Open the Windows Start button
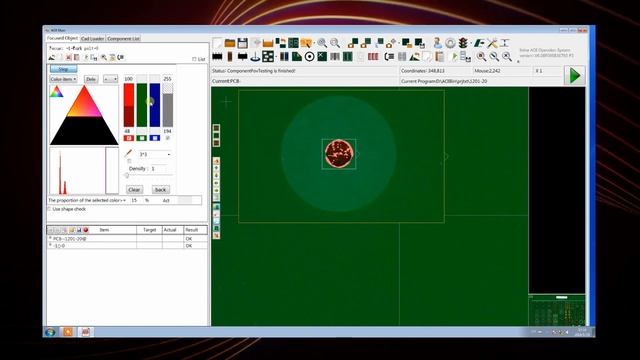 [50, 332]
